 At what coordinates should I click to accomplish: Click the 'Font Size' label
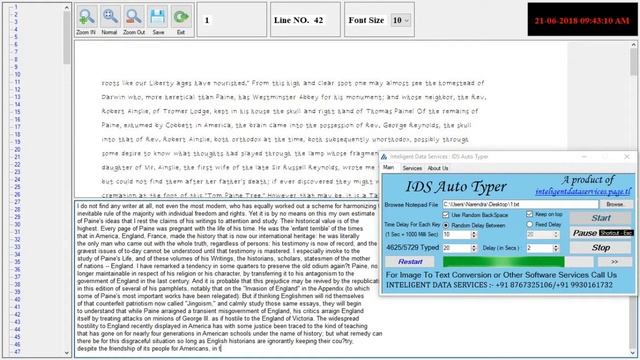(x=366, y=20)
